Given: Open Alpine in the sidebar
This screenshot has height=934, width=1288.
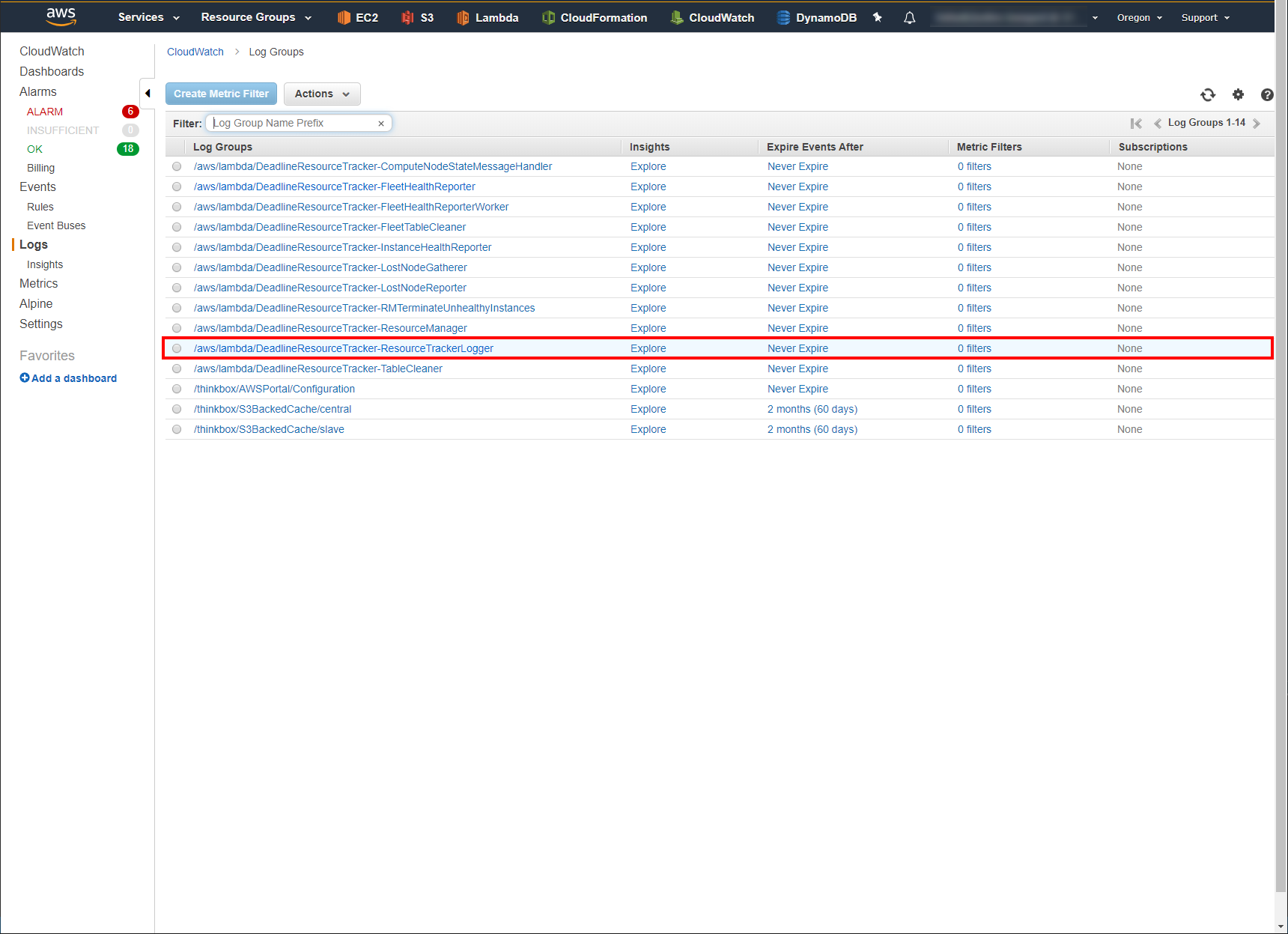Looking at the screenshot, I should pyautogui.click(x=36, y=303).
